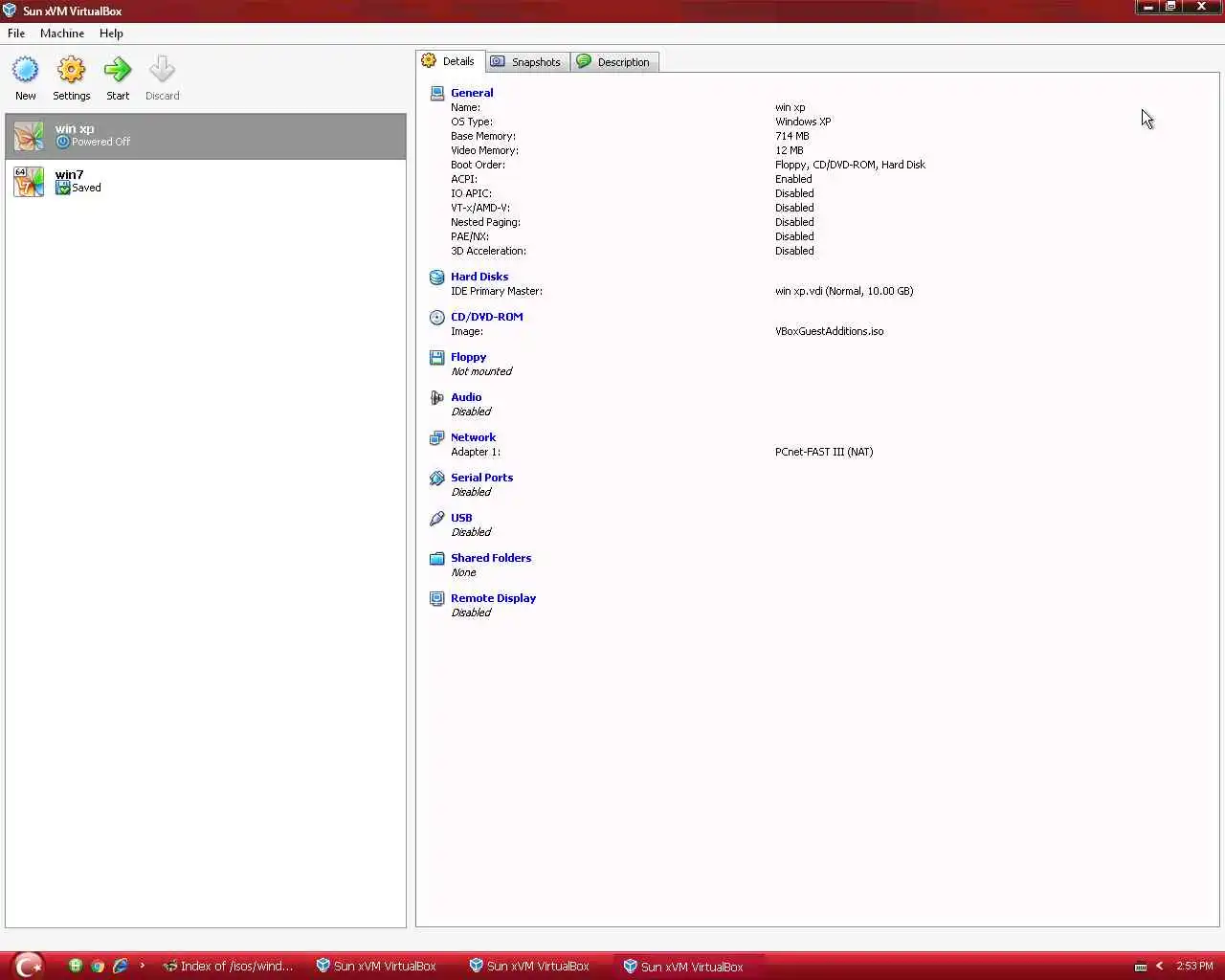Click the Discard toolbar icon

click(x=163, y=70)
